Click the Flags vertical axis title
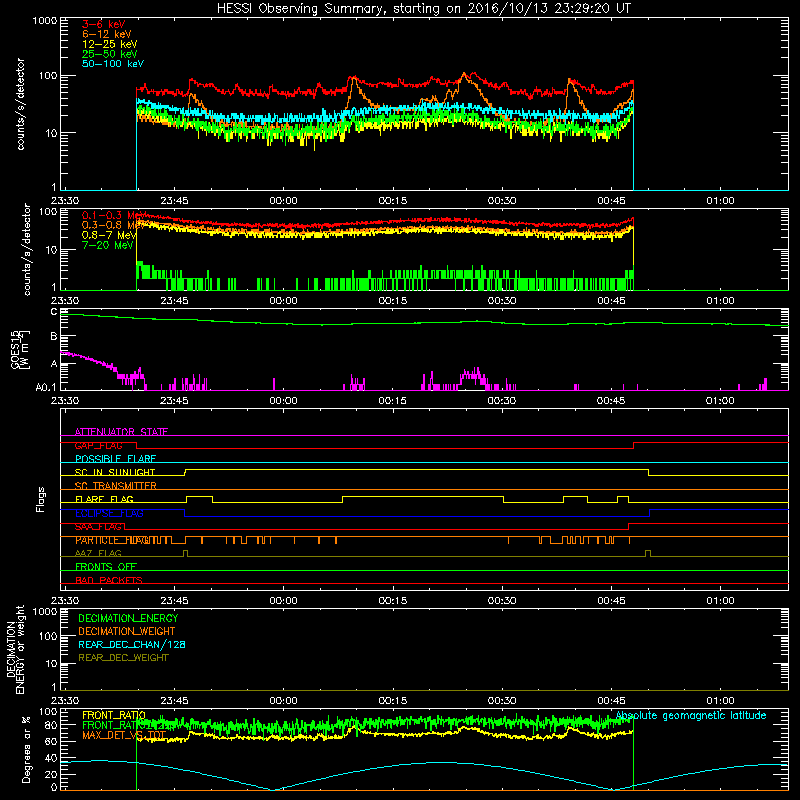This screenshot has width=800, height=800. coord(41,499)
